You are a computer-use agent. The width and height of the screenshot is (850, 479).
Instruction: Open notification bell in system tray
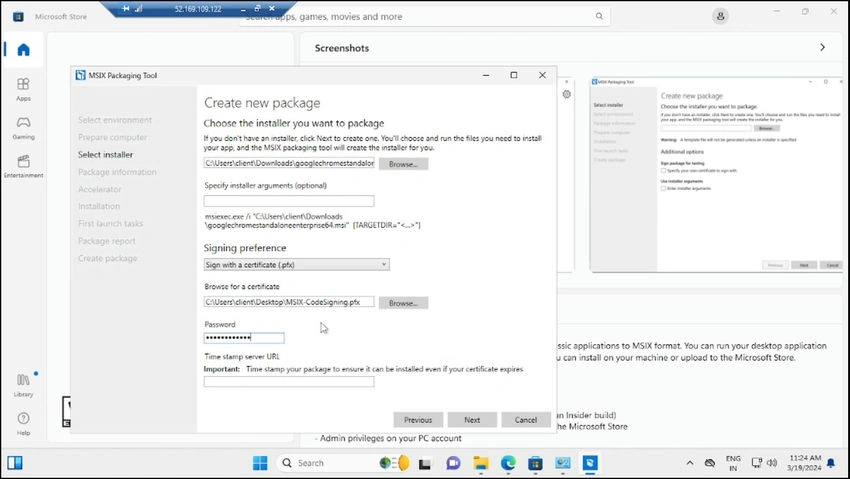click(x=831, y=463)
